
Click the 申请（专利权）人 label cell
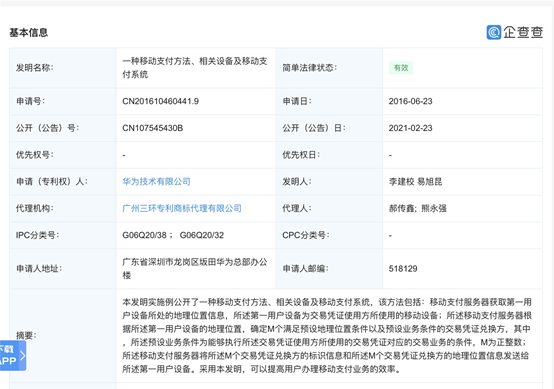click(x=63, y=182)
